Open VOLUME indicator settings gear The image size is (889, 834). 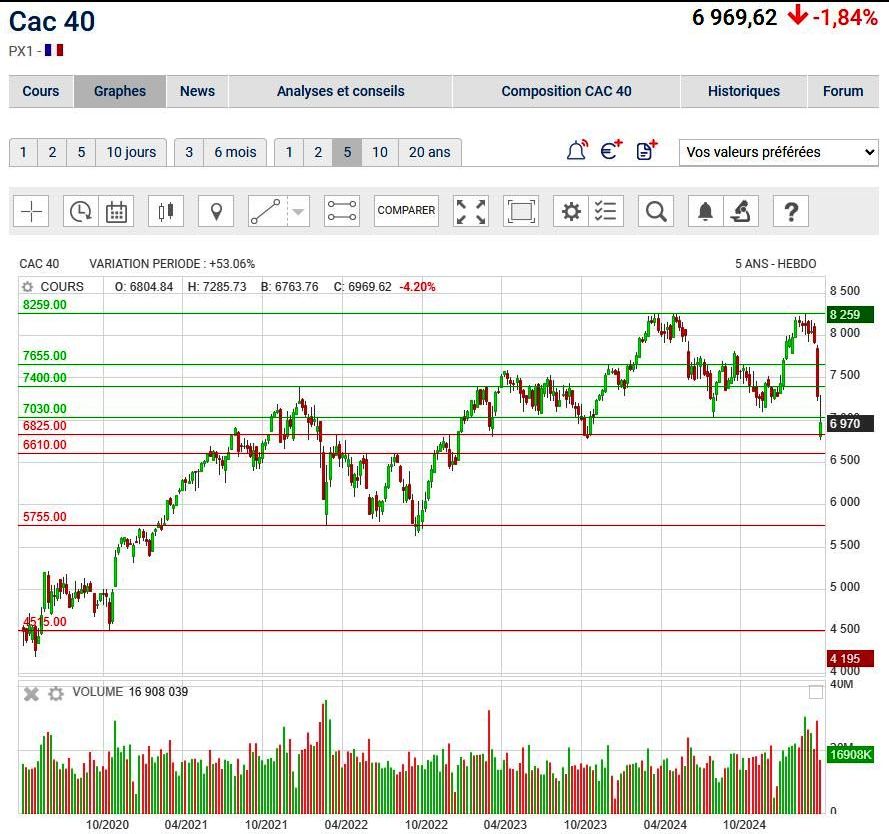tap(56, 693)
